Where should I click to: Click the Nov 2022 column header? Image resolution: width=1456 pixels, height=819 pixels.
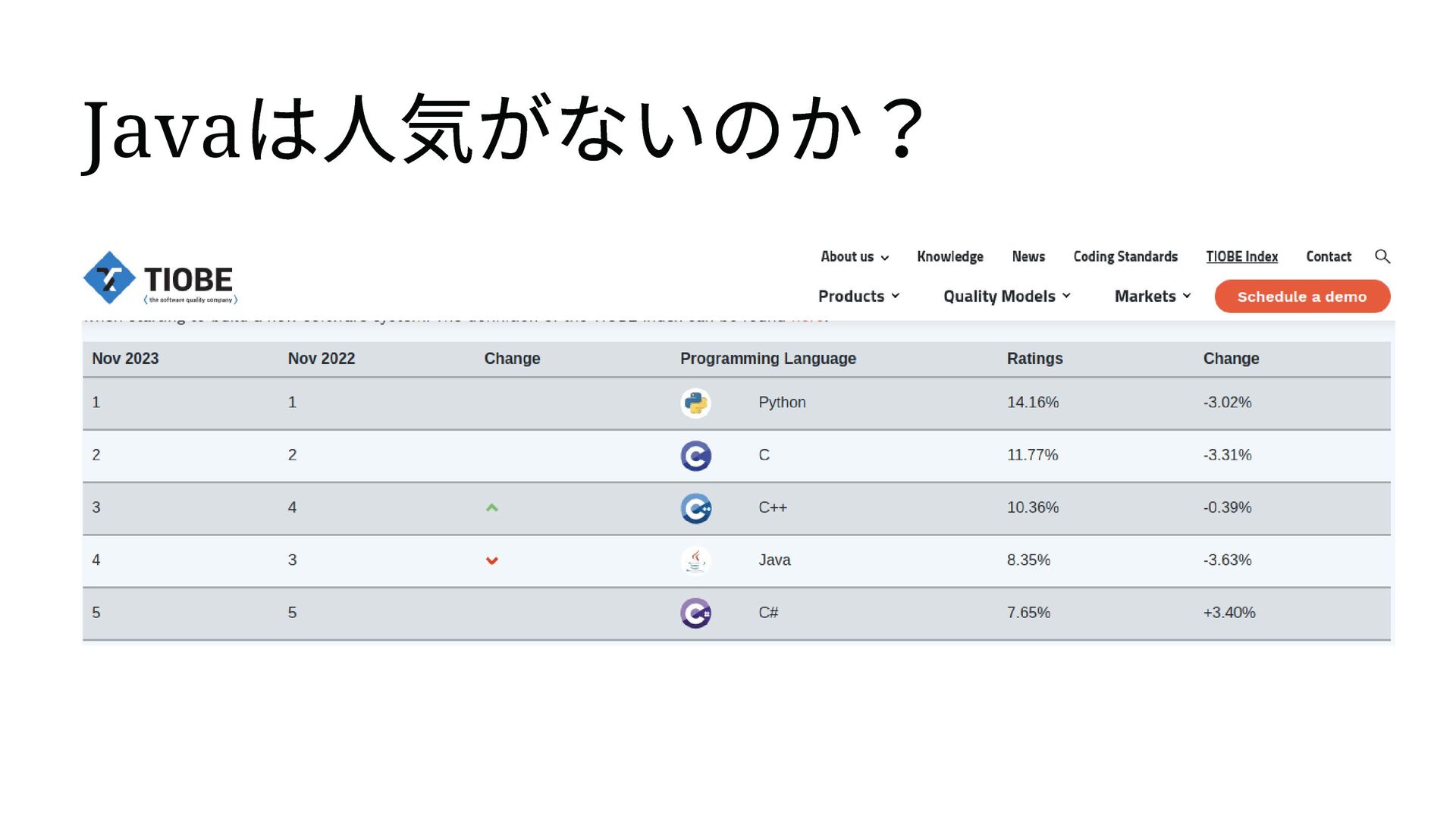(x=322, y=359)
